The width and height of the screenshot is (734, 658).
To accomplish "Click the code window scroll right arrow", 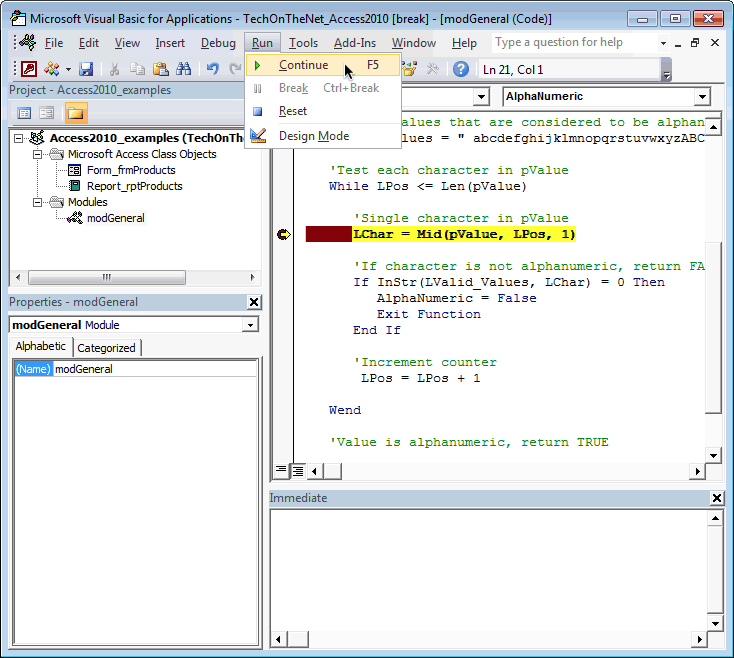I will pyautogui.click(x=697, y=471).
